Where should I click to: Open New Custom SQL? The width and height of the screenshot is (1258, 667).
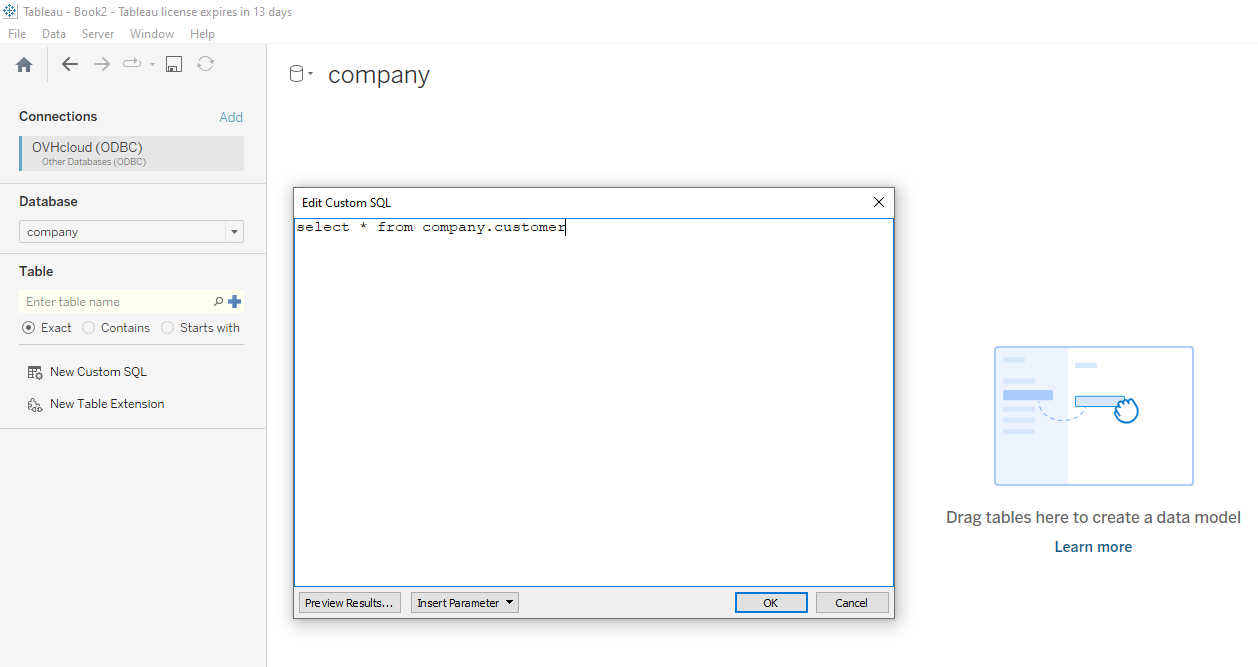[x=97, y=371]
